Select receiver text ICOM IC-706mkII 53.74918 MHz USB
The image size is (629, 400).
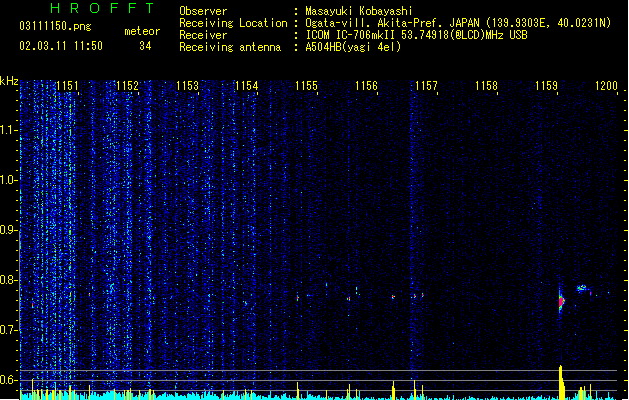coord(416,35)
